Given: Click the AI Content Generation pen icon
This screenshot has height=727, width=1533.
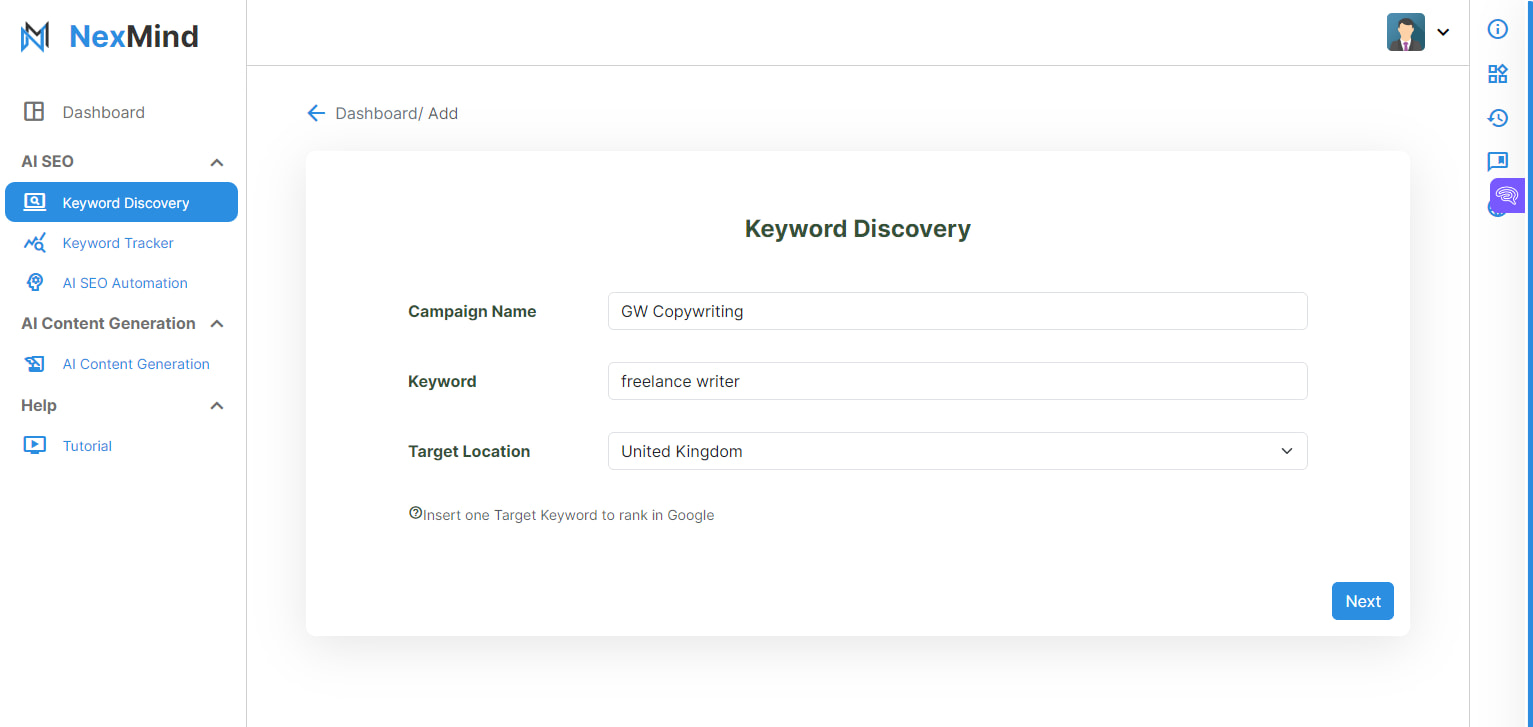Looking at the screenshot, I should point(34,363).
